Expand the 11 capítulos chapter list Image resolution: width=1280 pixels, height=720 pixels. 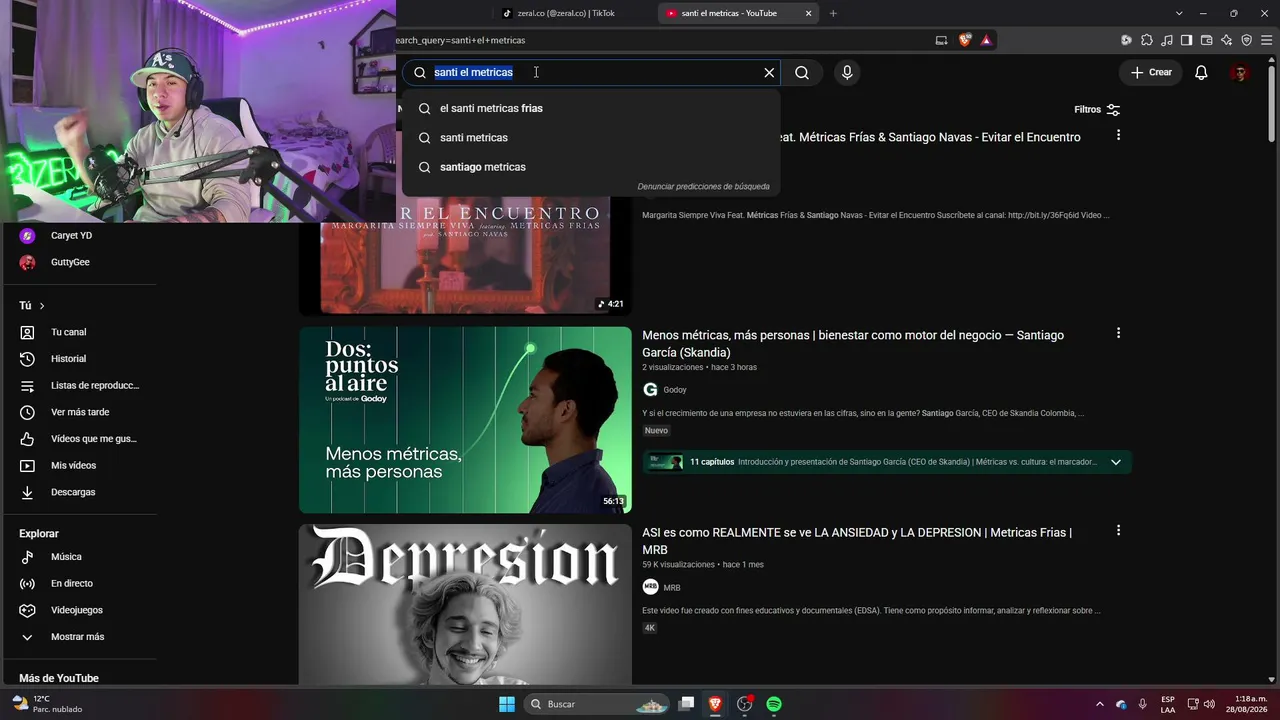click(x=1115, y=462)
